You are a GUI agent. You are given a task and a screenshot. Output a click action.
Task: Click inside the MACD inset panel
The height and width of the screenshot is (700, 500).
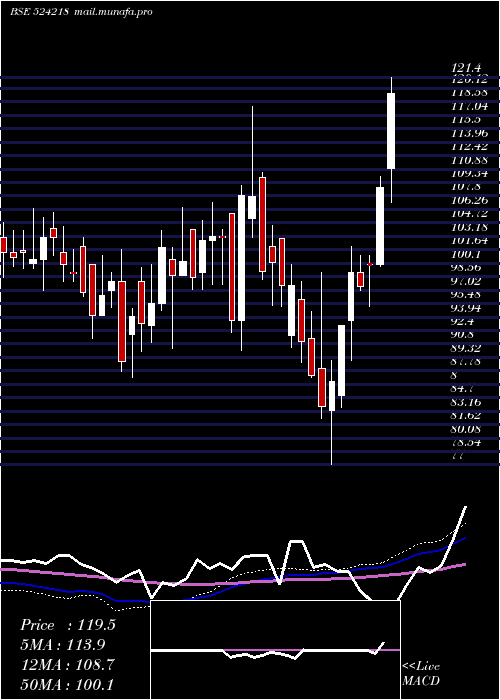[275, 650]
